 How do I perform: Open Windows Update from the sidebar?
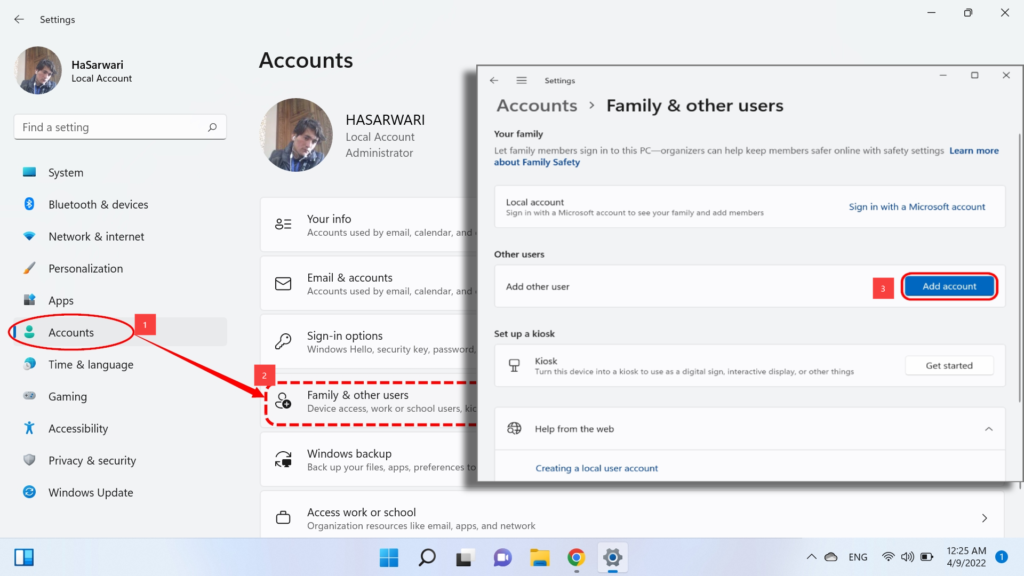(90, 492)
